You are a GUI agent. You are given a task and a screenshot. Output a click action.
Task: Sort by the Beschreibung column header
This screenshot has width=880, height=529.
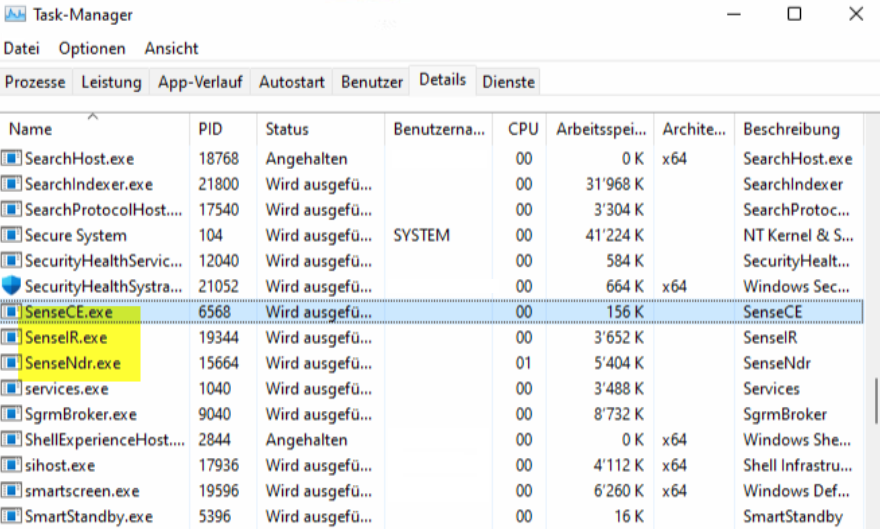point(798,129)
